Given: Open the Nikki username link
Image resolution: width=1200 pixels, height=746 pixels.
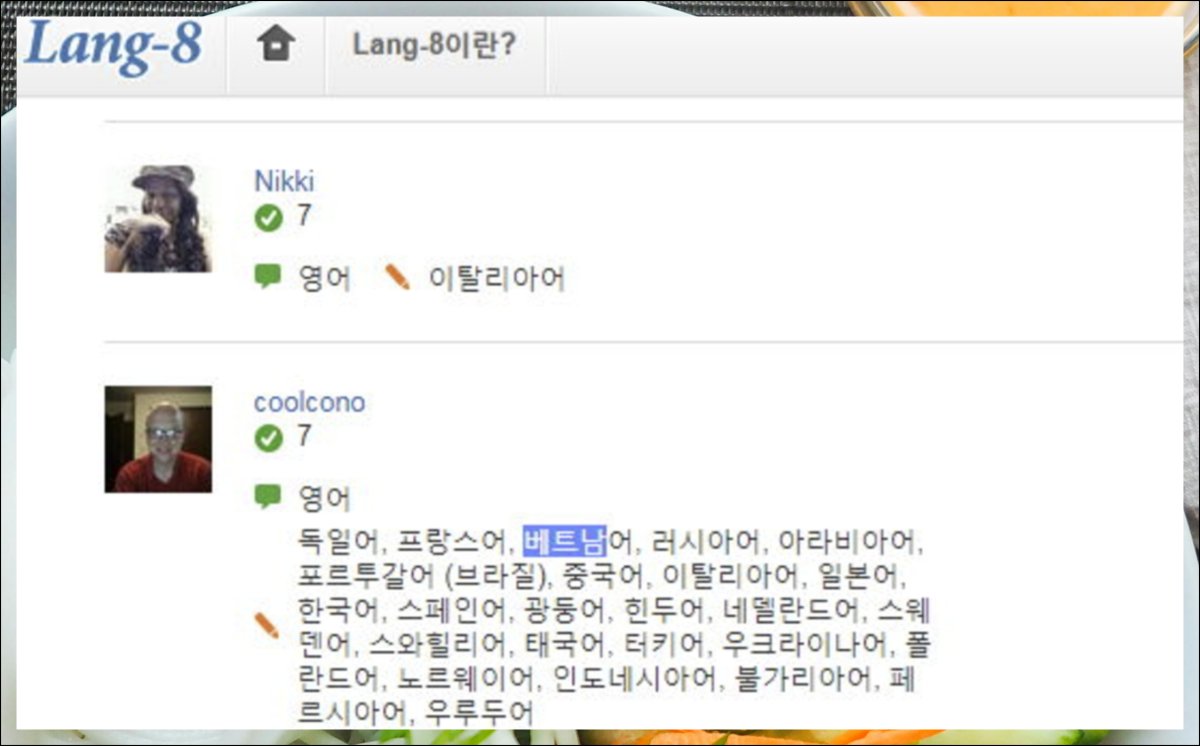Looking at the screenshot, I should tap(284, 181).
